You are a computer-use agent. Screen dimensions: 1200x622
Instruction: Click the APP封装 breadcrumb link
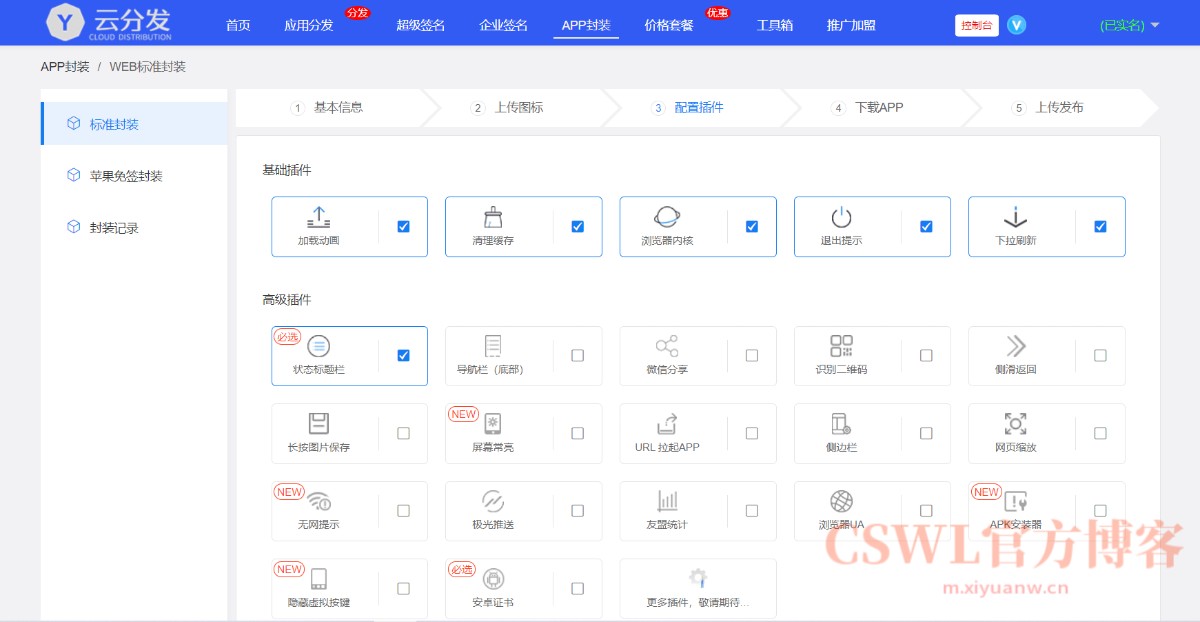pos(65,67)
